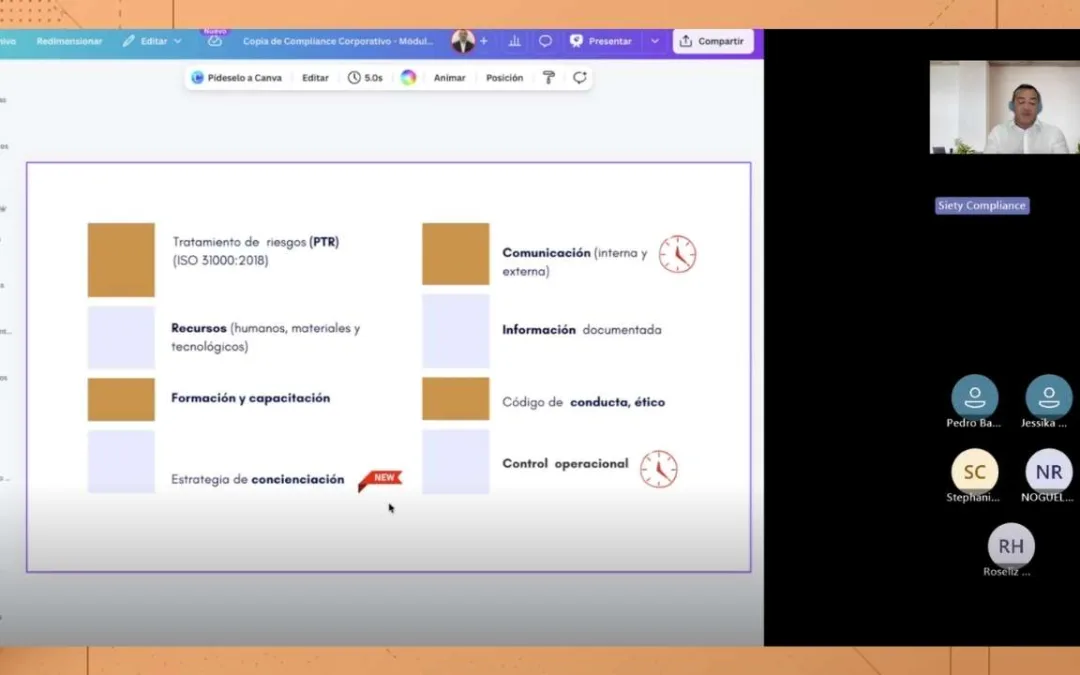
Task: Select participant RH Roseliz
Action: click(1011, 546)
